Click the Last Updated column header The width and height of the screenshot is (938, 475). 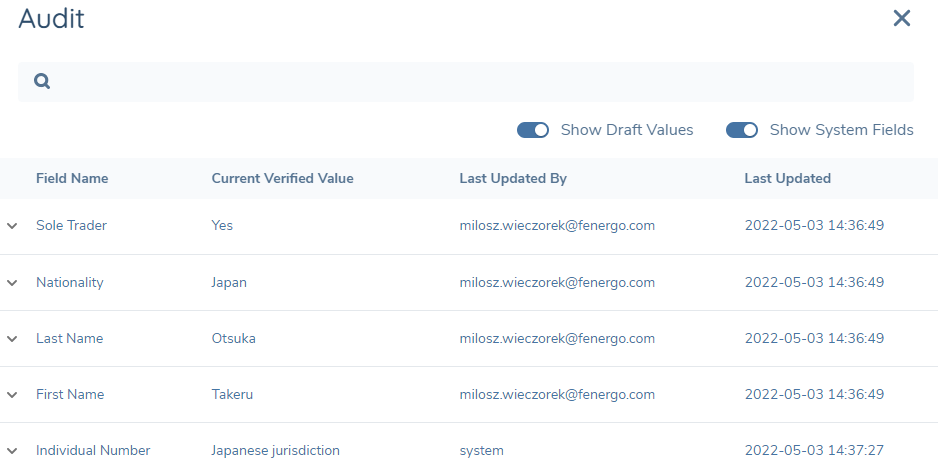point(787,179)
